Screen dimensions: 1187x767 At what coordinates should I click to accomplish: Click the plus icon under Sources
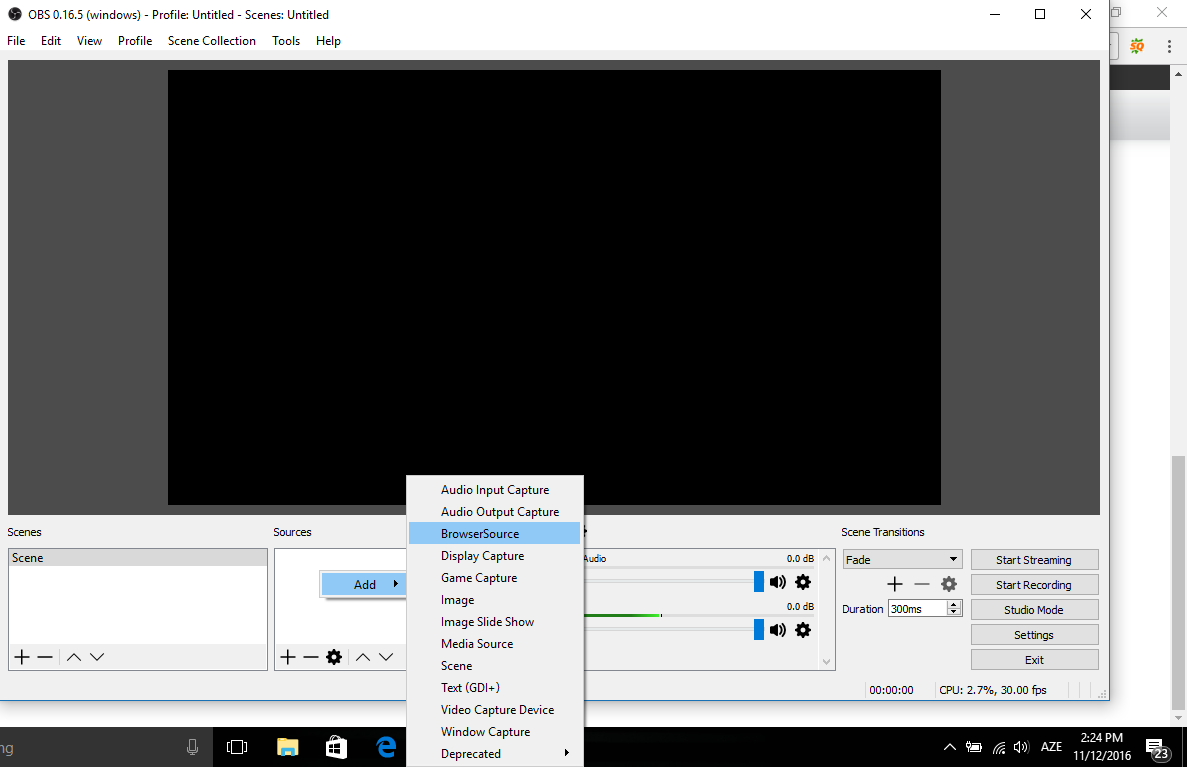[288, 657]
